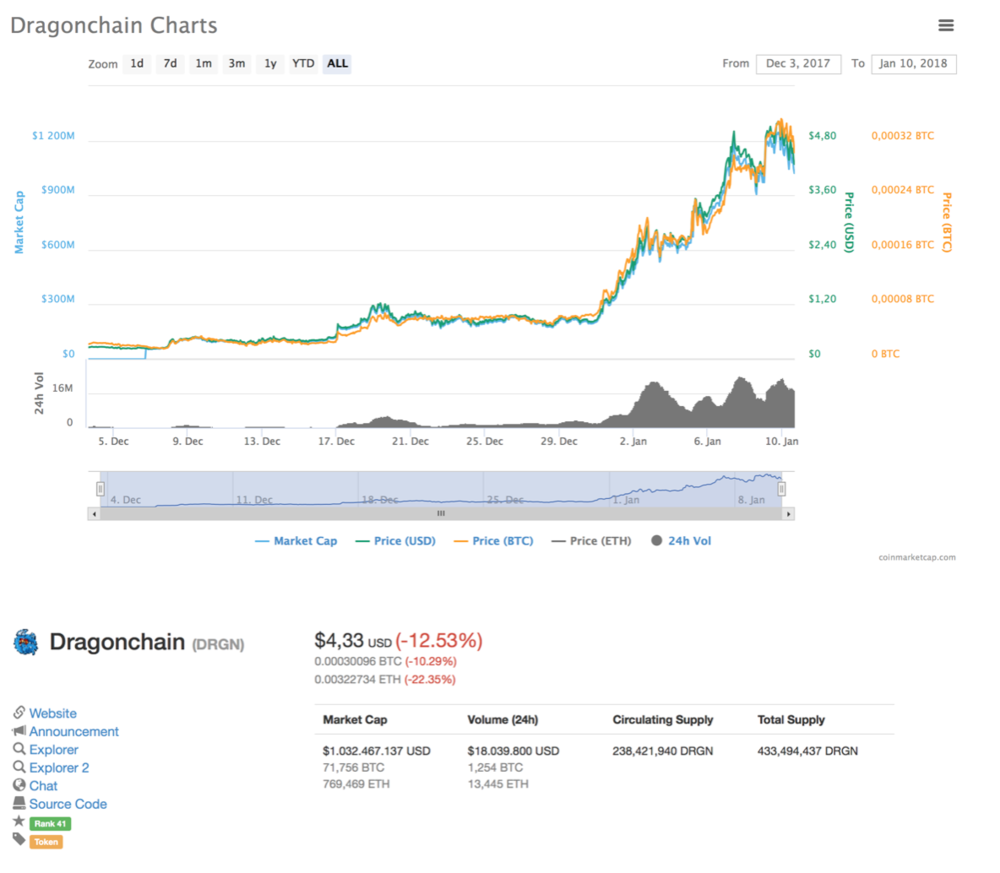
Task: Click the $1 200M market cap axis label
Action: [x=53, y=136]
